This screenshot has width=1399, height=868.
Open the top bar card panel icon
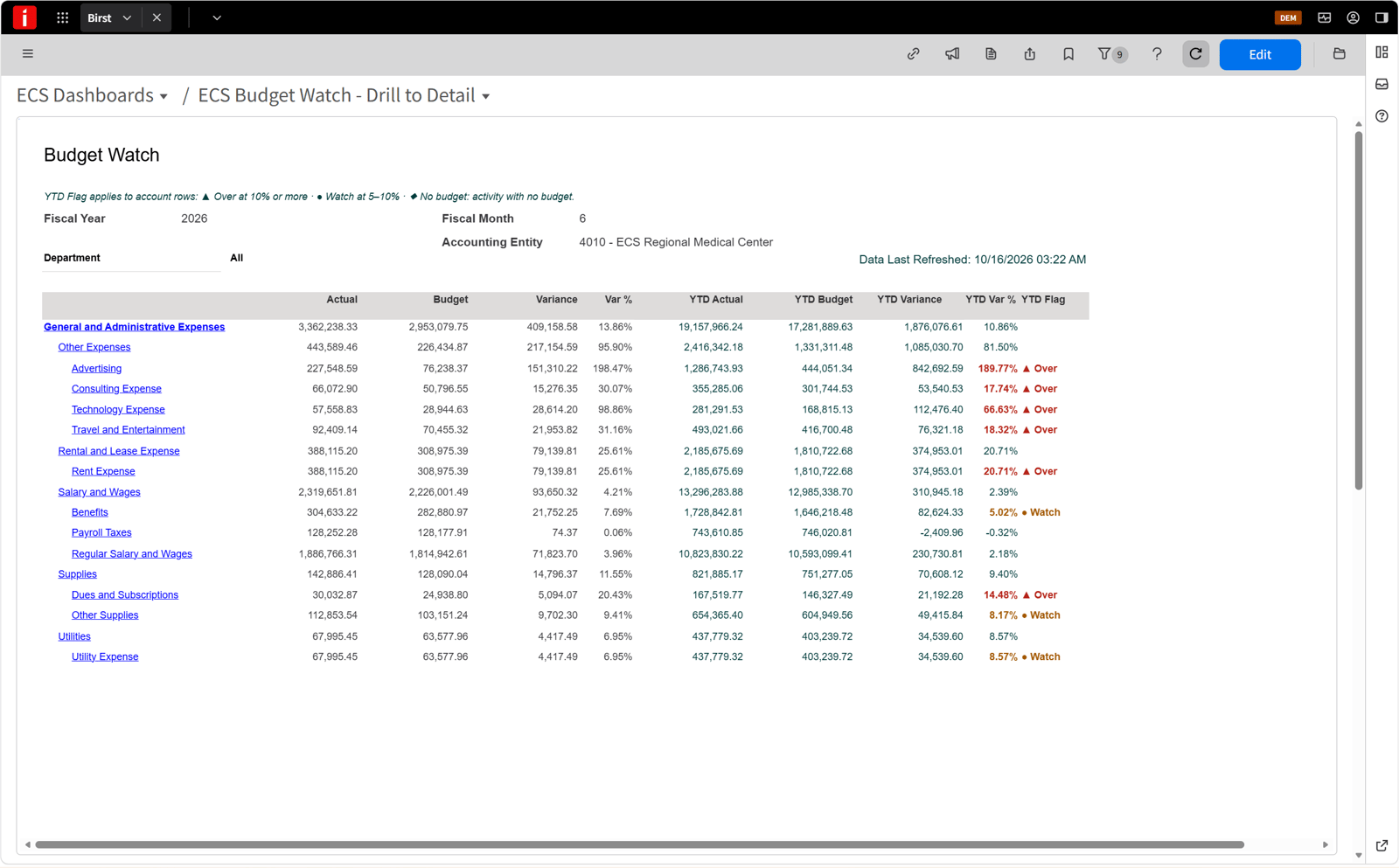click(1324, 17)
